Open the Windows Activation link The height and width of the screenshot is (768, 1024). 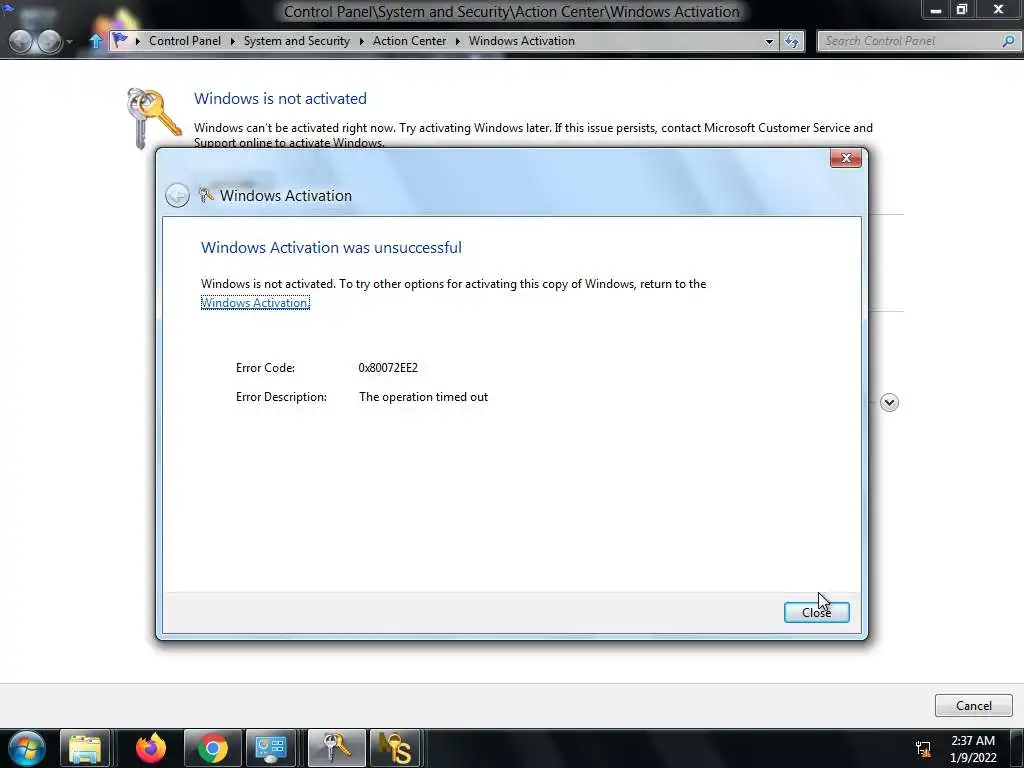[255, 303]
